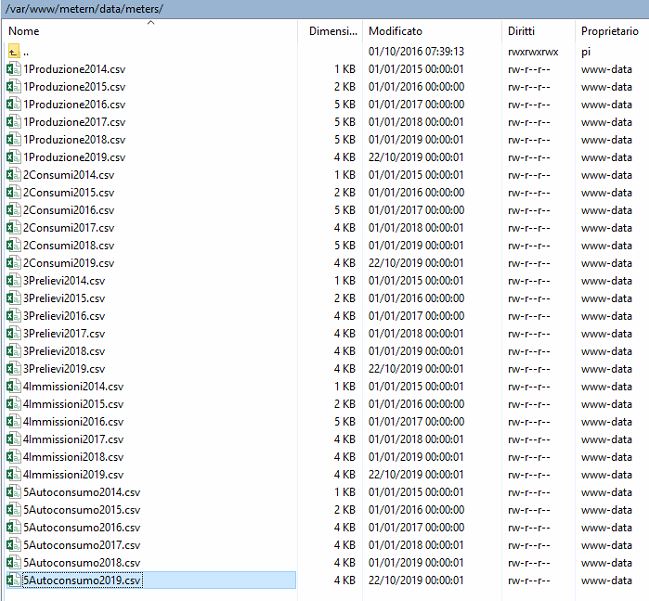Sort by the Modificato column header
The height and width of the screenshot is (601, 649).
coord(395,31)
